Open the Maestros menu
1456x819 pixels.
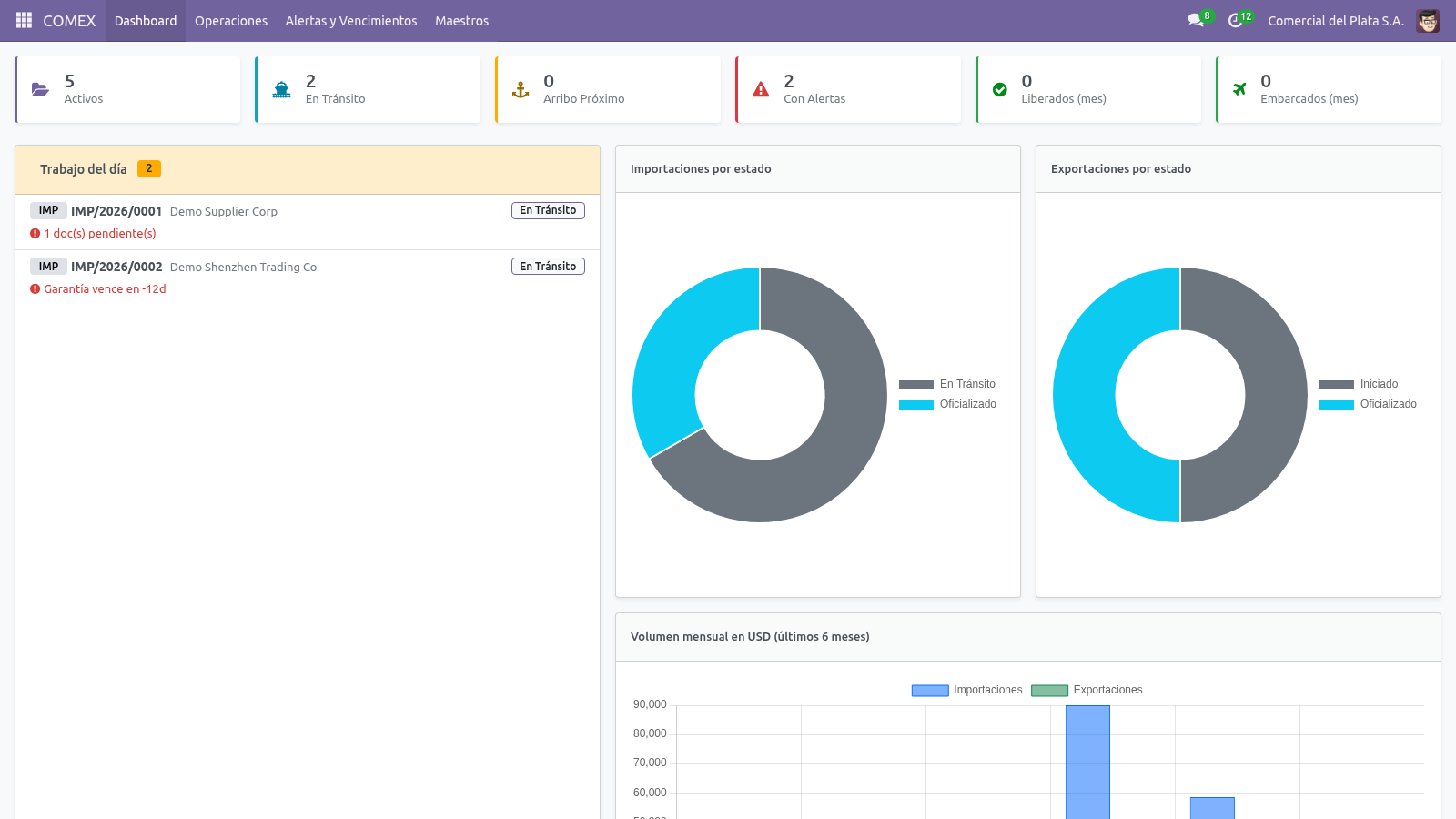pyautogui.click(x=461, y=20)
